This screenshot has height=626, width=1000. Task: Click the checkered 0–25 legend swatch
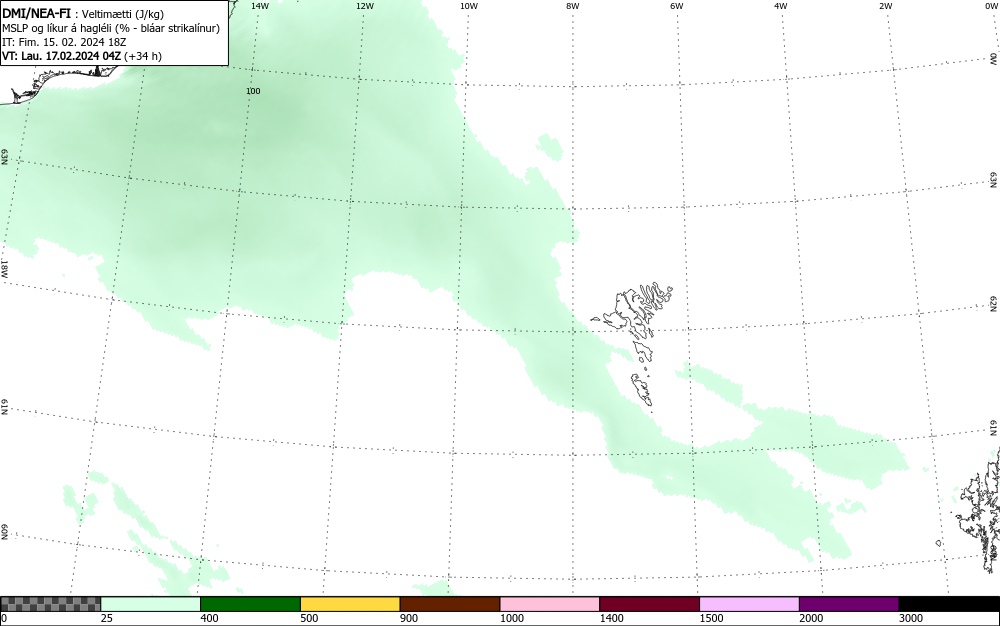coord(50,604)
